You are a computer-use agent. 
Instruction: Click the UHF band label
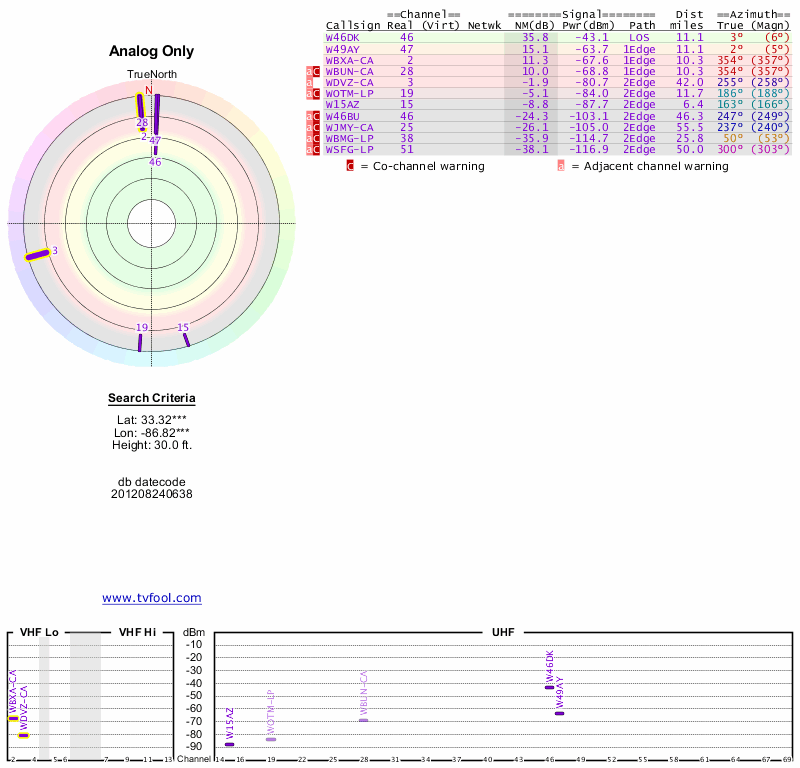[x=503, y=632]
